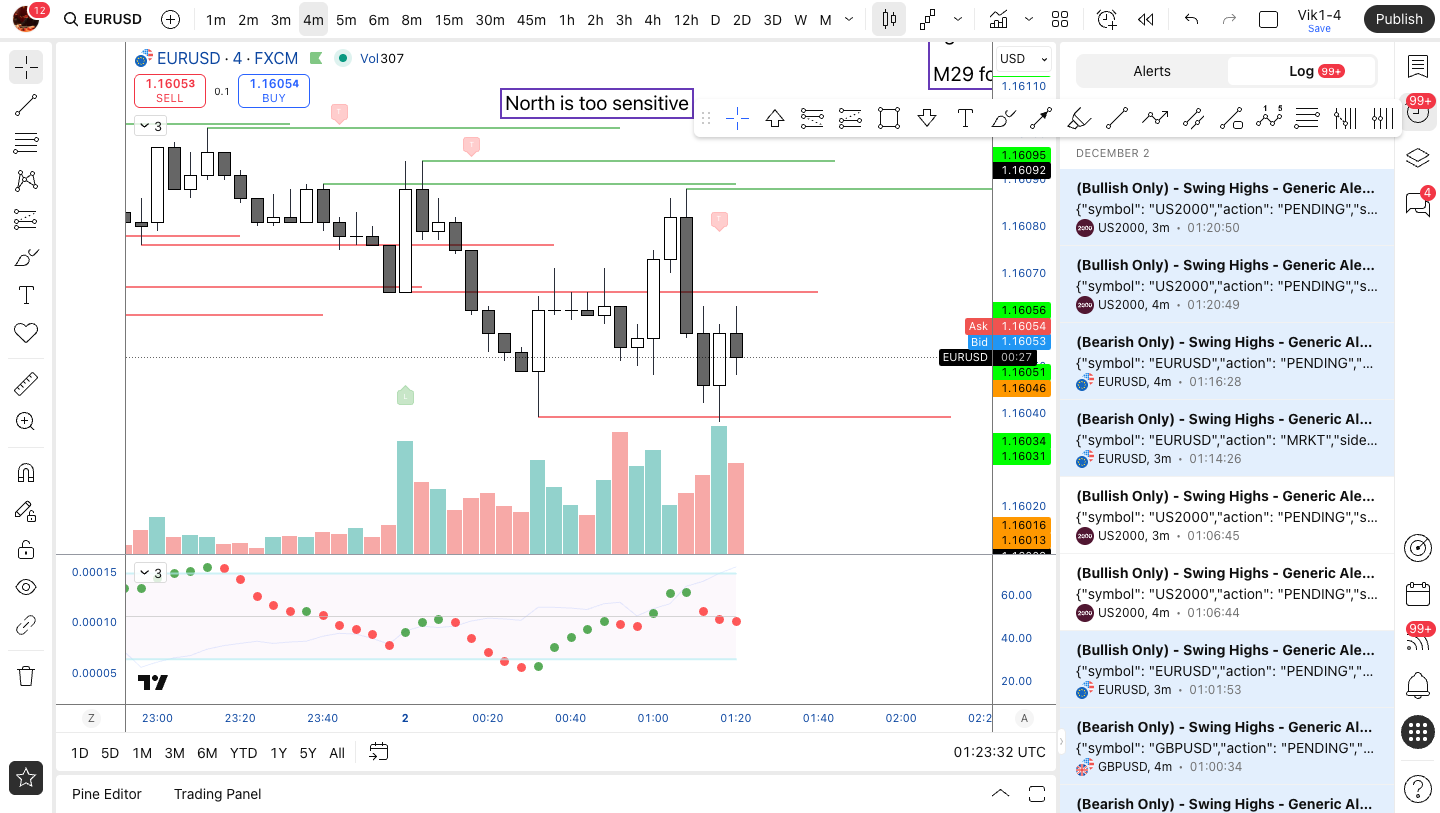Select the arrow up marker favorite tool
This screenshot has height=813, width=1440.
tap(775, 119)
